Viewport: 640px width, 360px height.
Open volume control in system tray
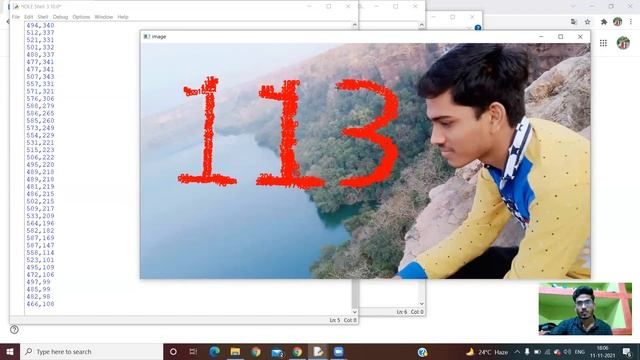click(567, 351)
